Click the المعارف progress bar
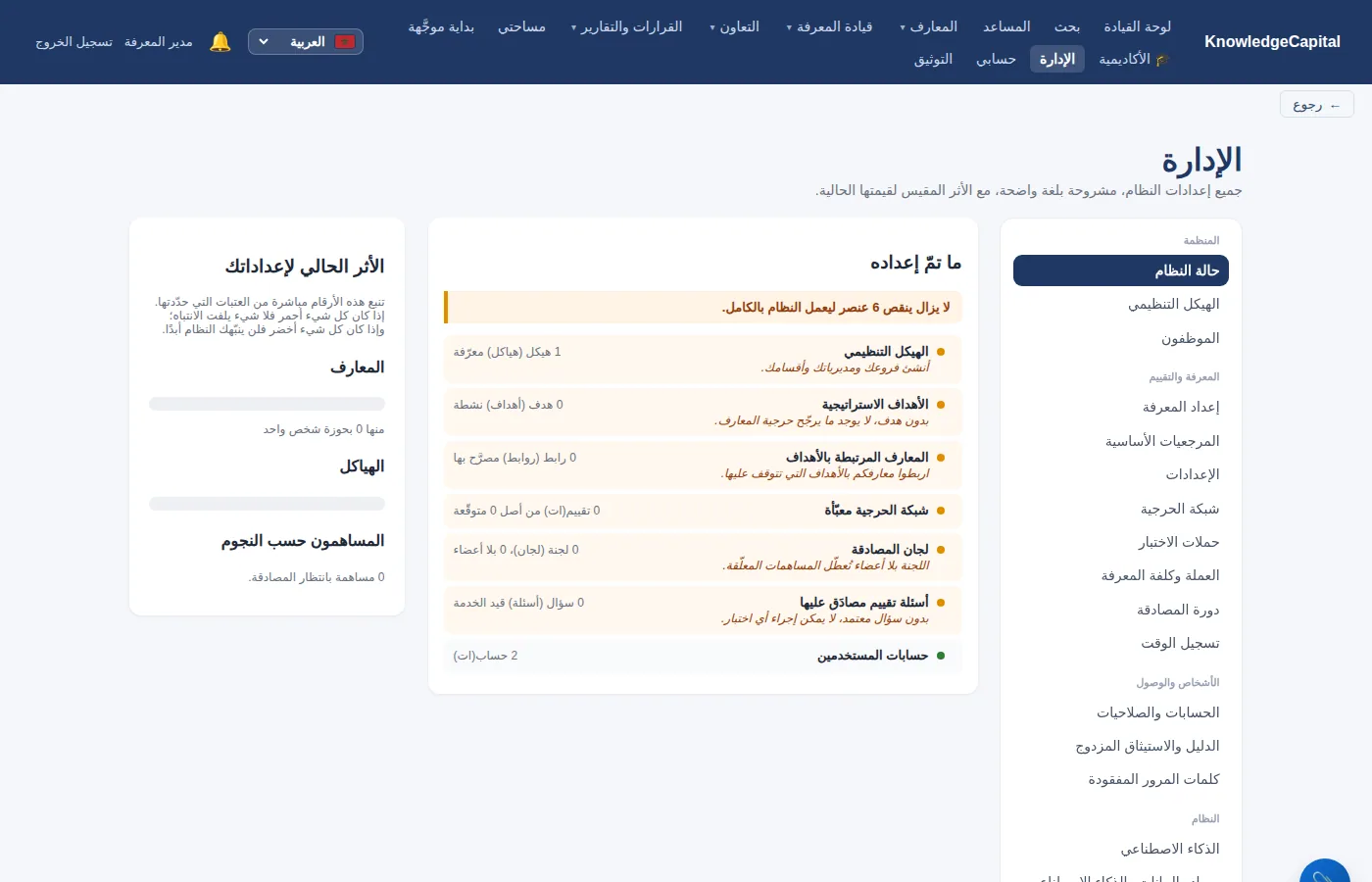Image resolution: width=1372 pixels, height=882 pixels. tap(267, 404)
